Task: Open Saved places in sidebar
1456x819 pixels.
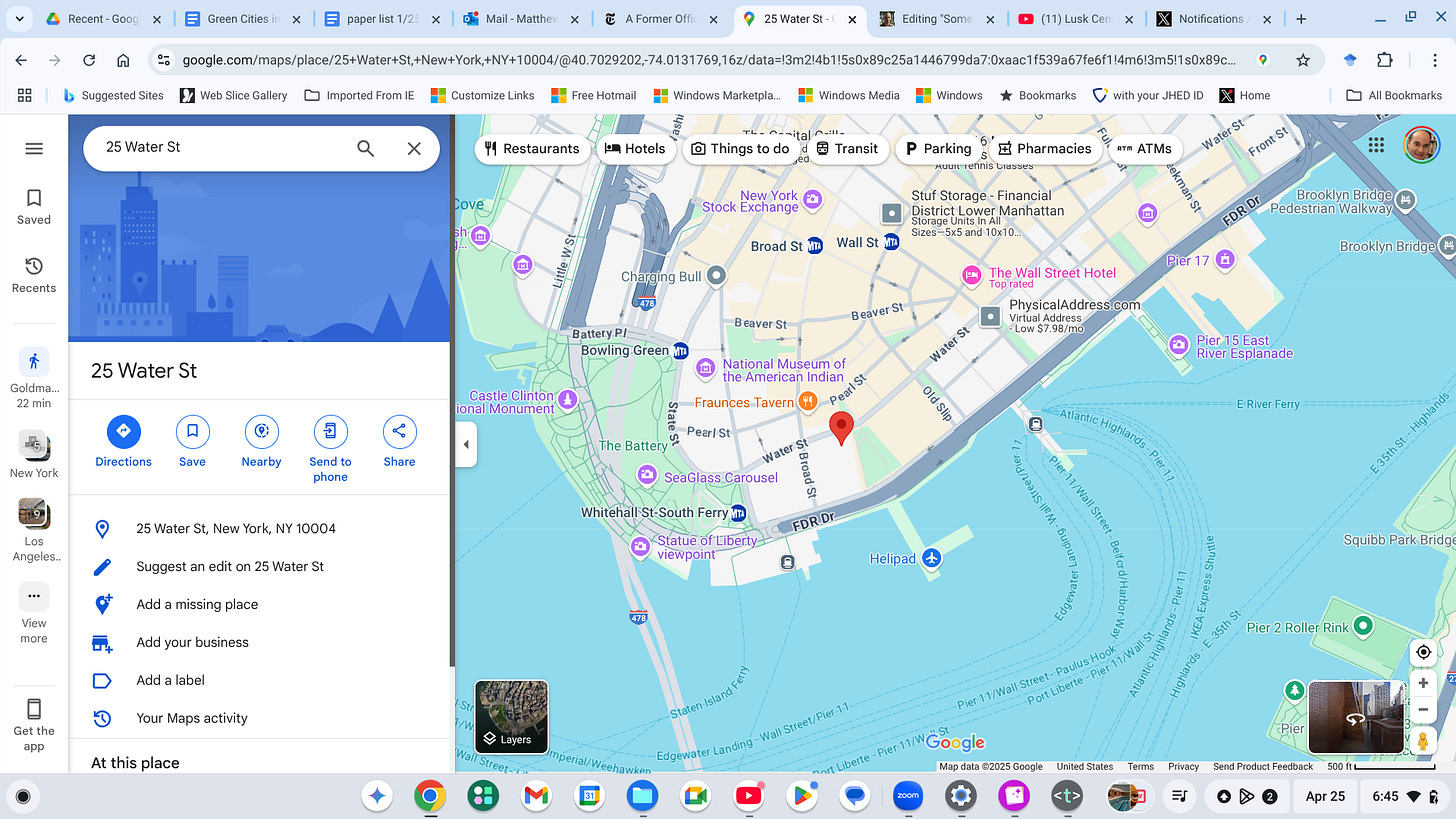Action: (x=34, y=207)
